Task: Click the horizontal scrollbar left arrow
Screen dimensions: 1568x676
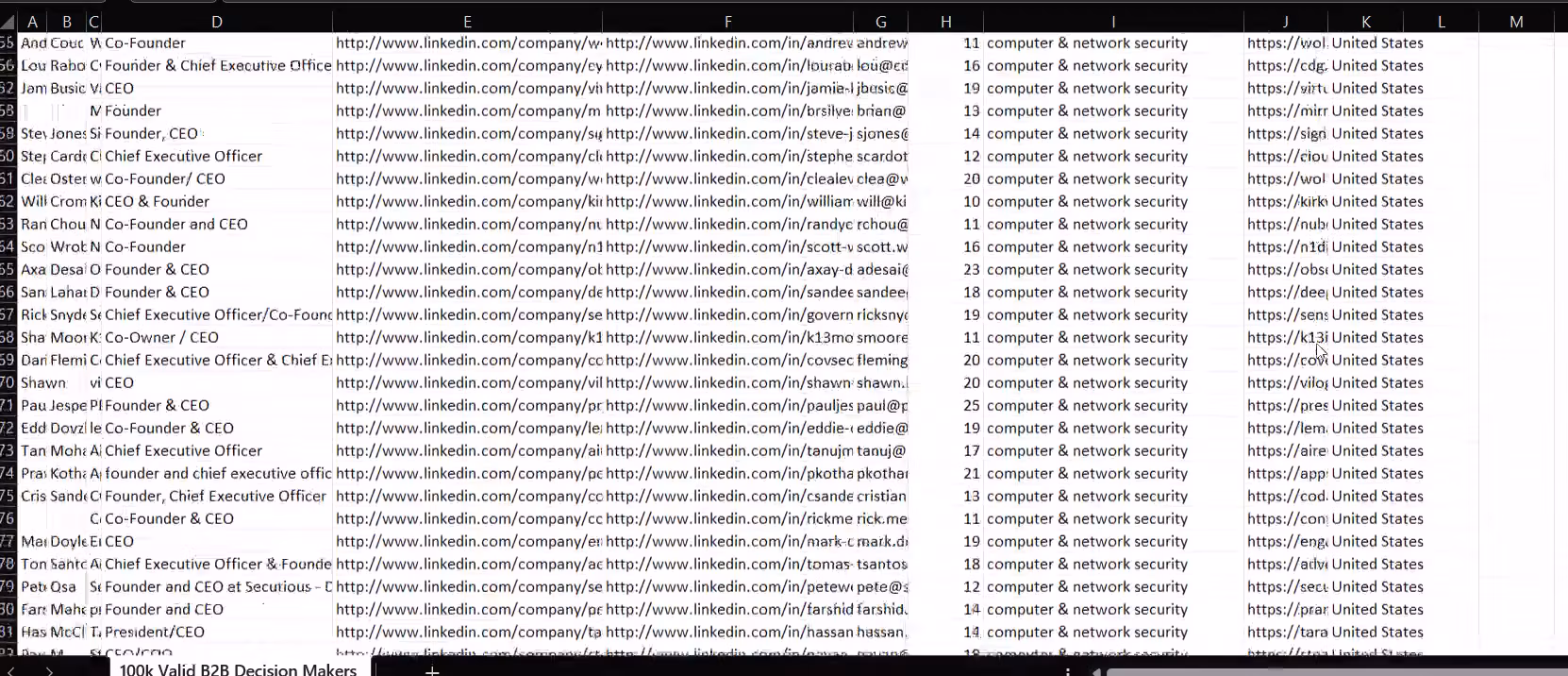Action: (x=1095, y=670)
